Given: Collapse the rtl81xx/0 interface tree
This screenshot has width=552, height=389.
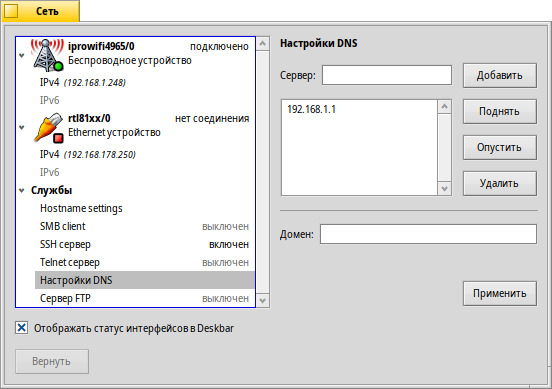Looking at the screenshot, I should pyautogui.click(x=21, y=127).
